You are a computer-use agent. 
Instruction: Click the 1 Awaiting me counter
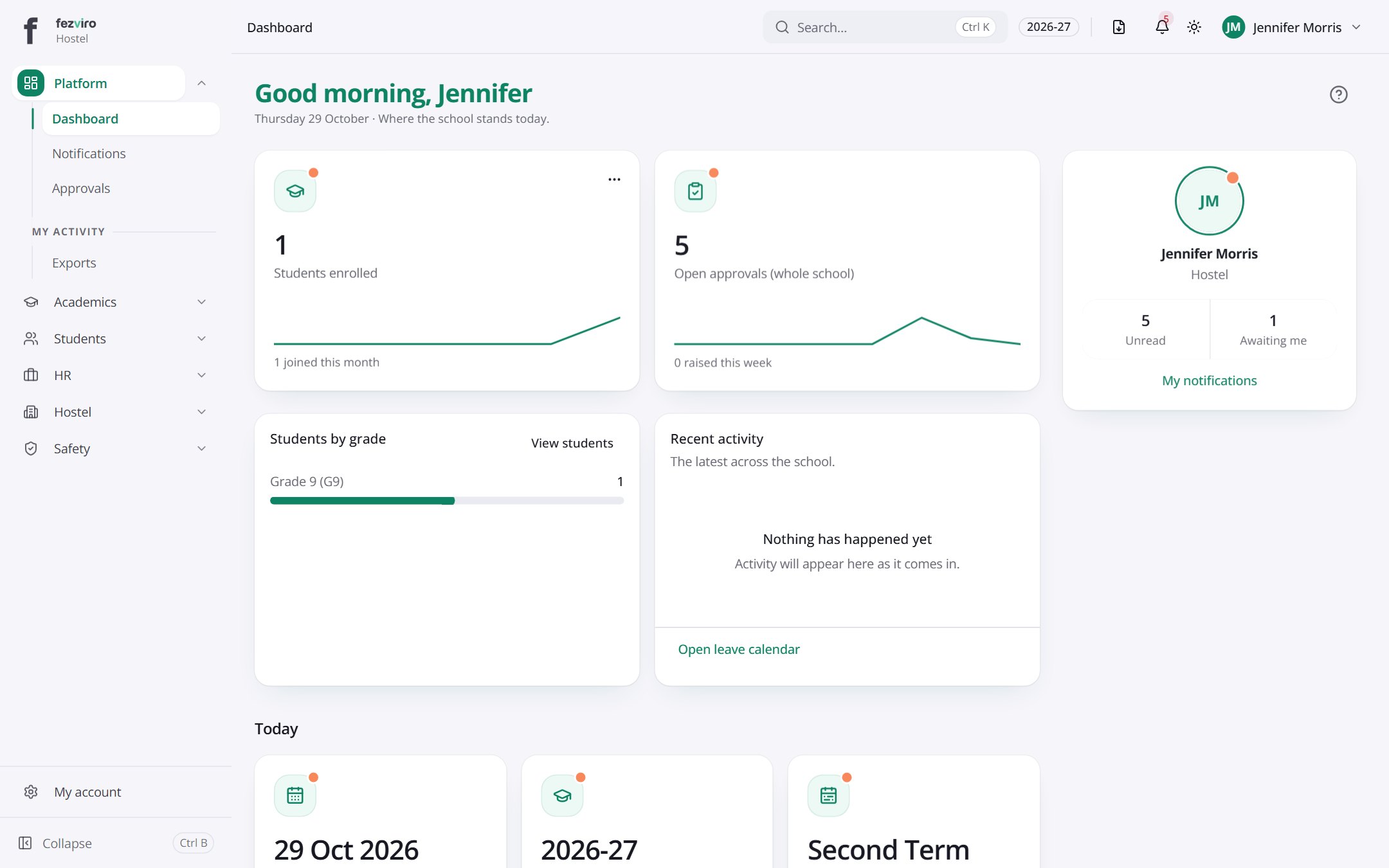pyautogui.click(x=1273, y=329)
